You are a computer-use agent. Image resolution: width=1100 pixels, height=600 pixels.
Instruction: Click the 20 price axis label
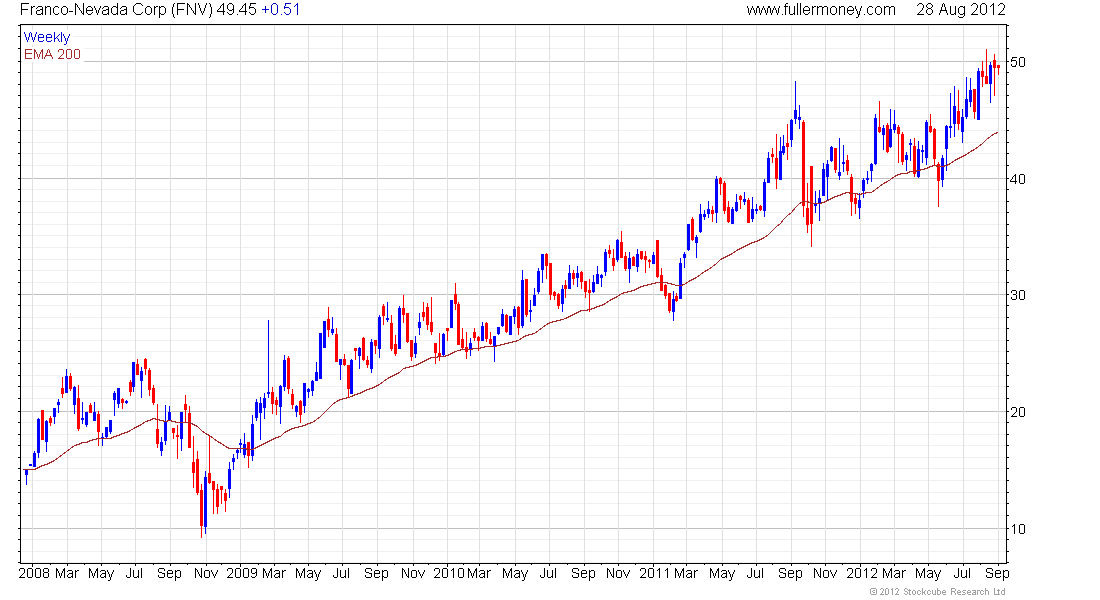[x=1017, y=412]
